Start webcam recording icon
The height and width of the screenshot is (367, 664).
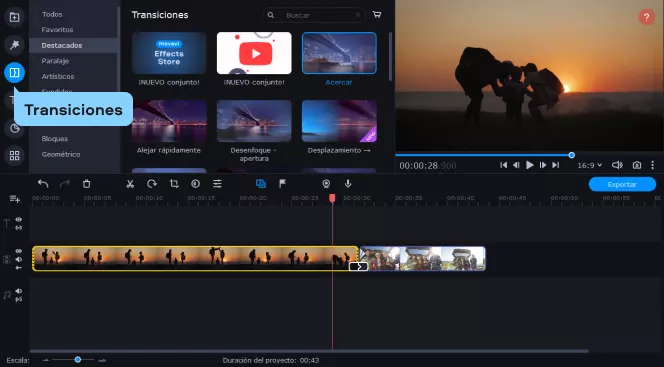pos(326,184)
